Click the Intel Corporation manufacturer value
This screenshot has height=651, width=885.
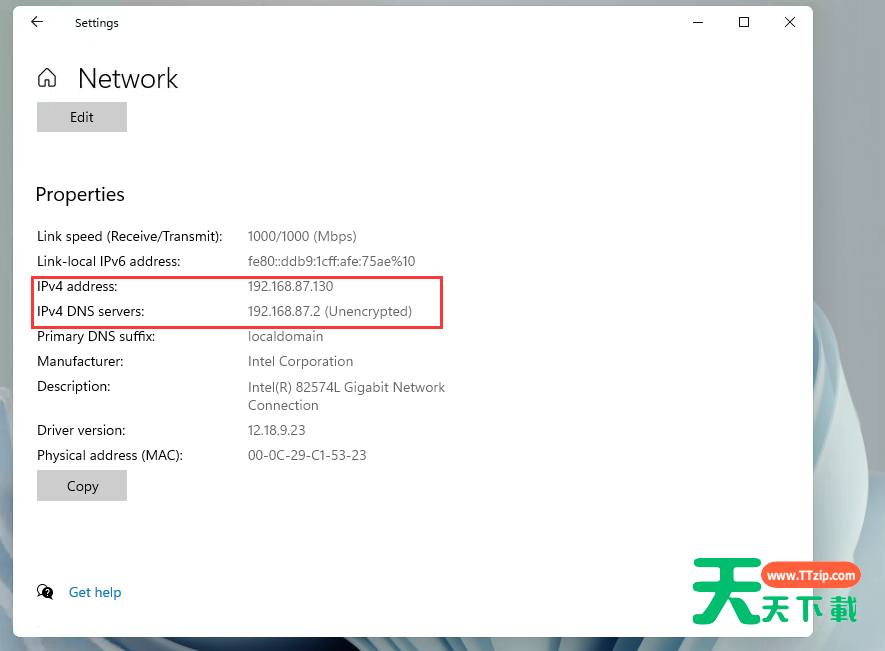(300, 361)
